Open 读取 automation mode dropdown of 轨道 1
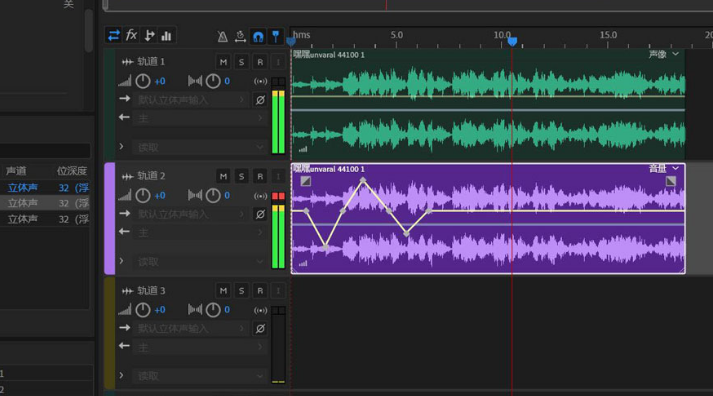The width and height of the screenshot is (713, 396). point(200,147)
